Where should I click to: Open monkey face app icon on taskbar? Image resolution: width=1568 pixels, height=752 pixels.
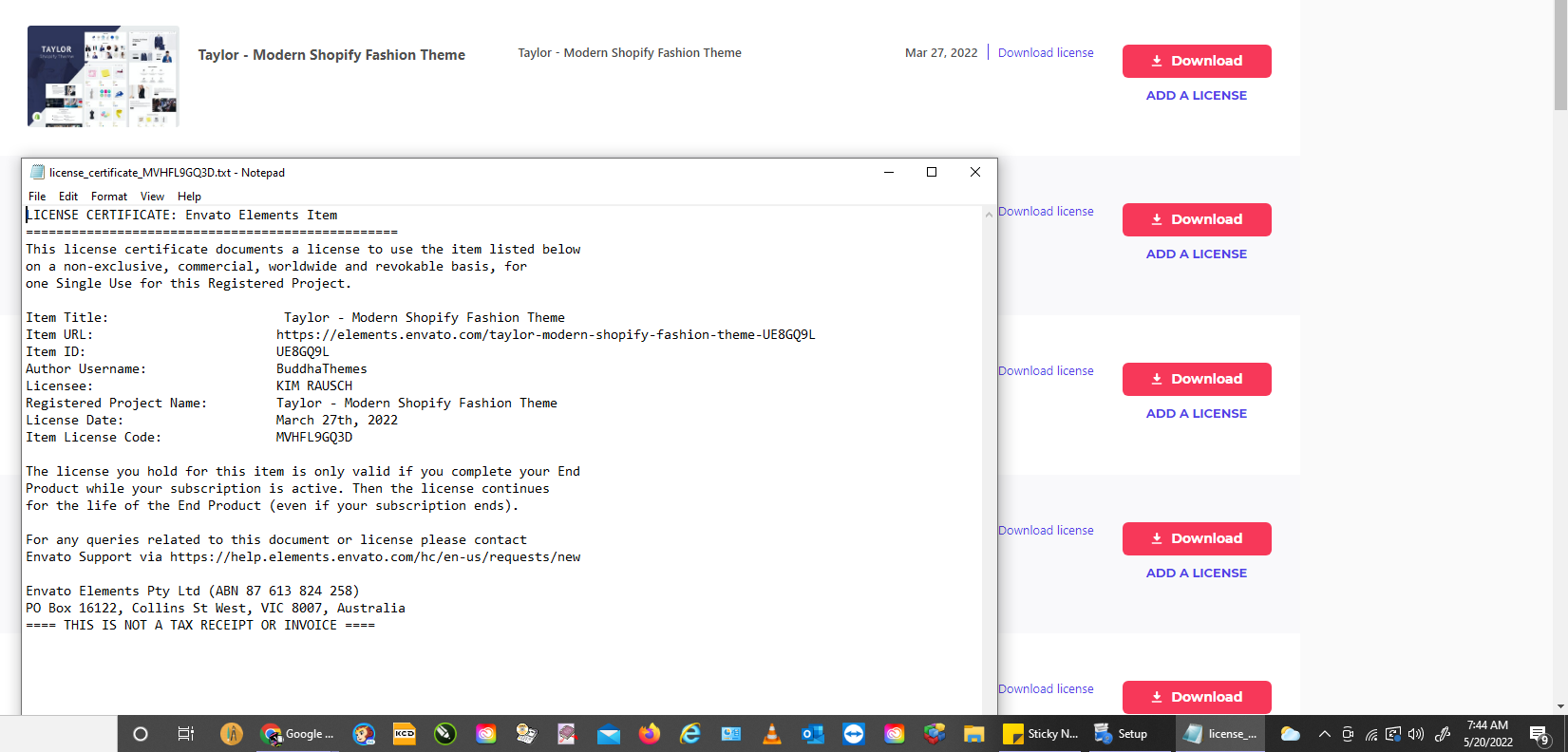[364, 734]
